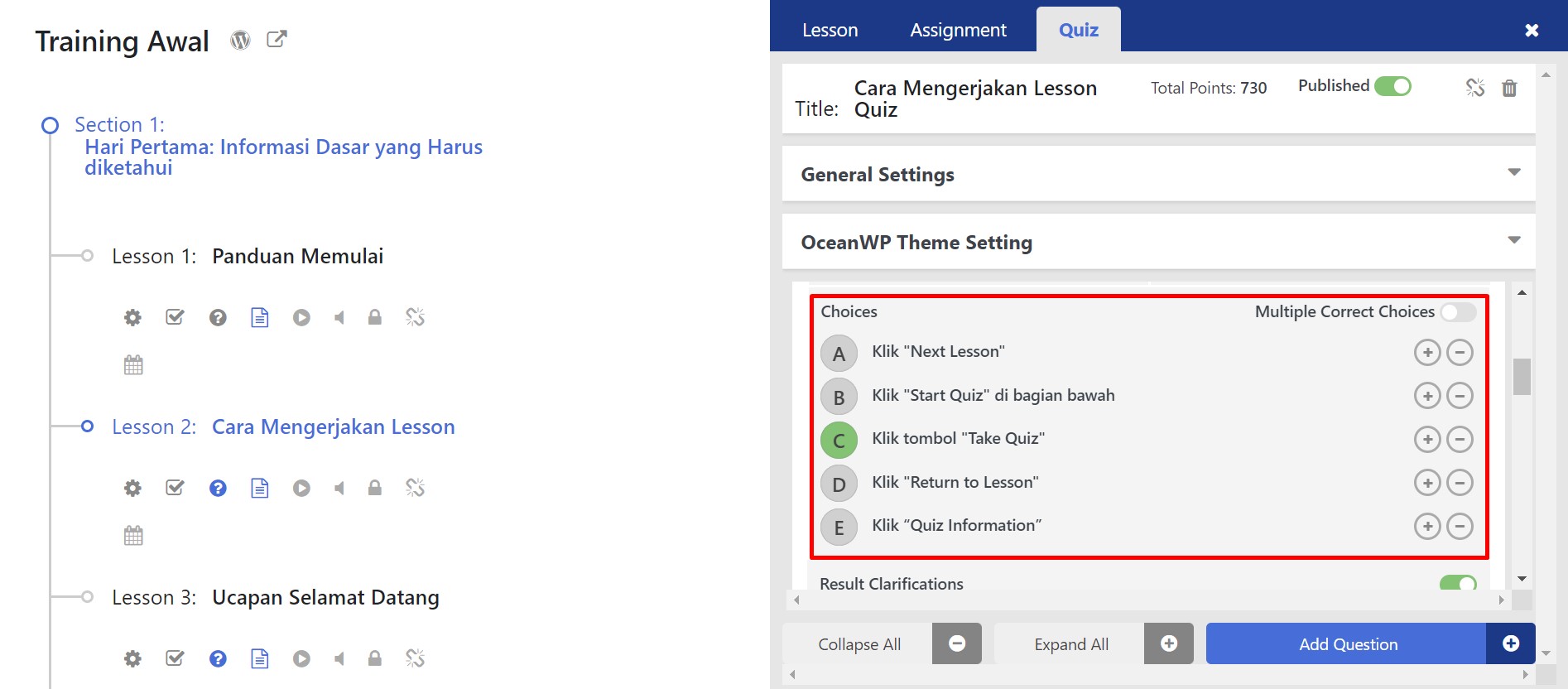Unmark choice C green correct marker

[839, 441]
